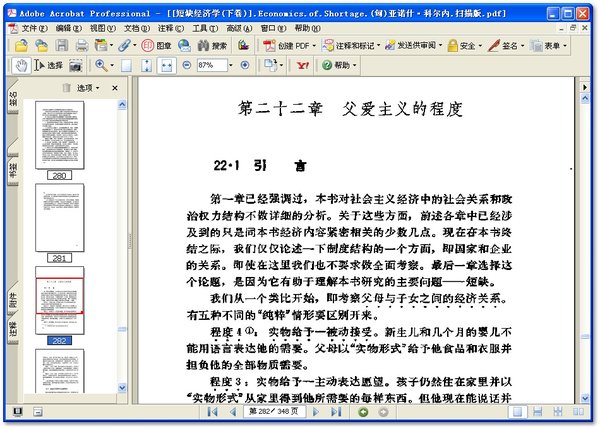Click the zoom out minus button
The image size is (600, 429).
point(187,65)
